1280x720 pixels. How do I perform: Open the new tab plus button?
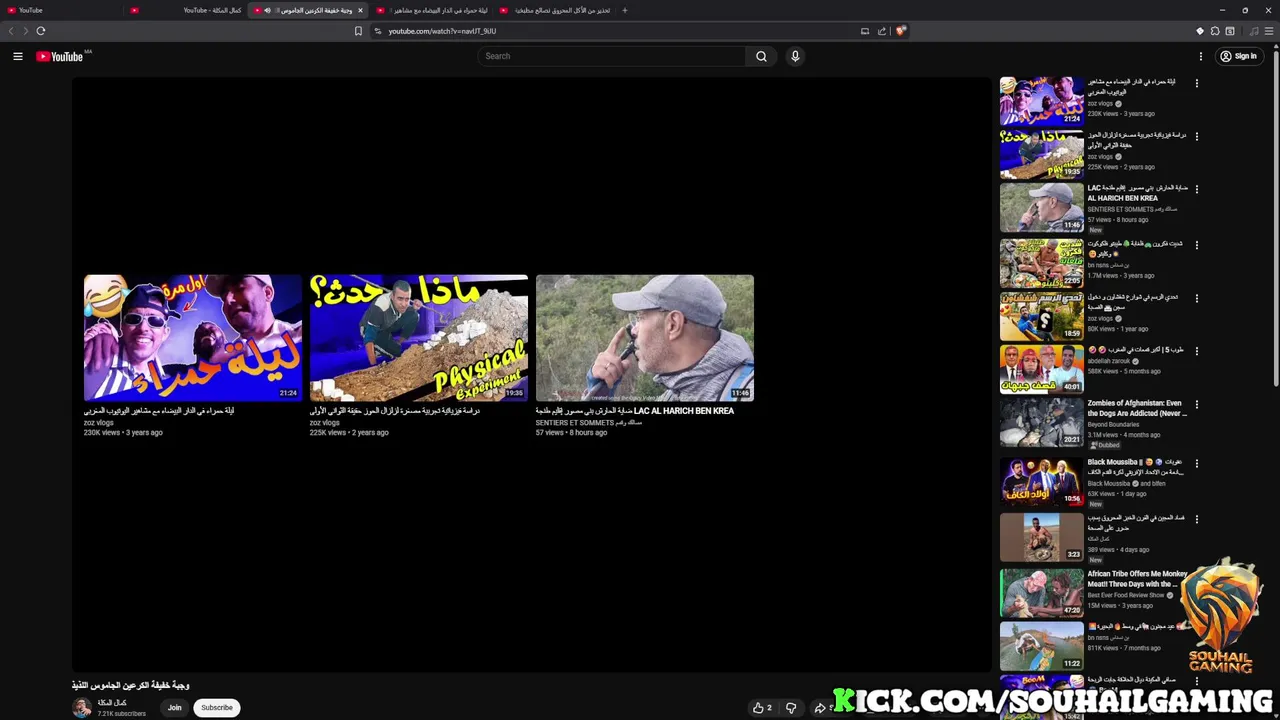[624, 10]
